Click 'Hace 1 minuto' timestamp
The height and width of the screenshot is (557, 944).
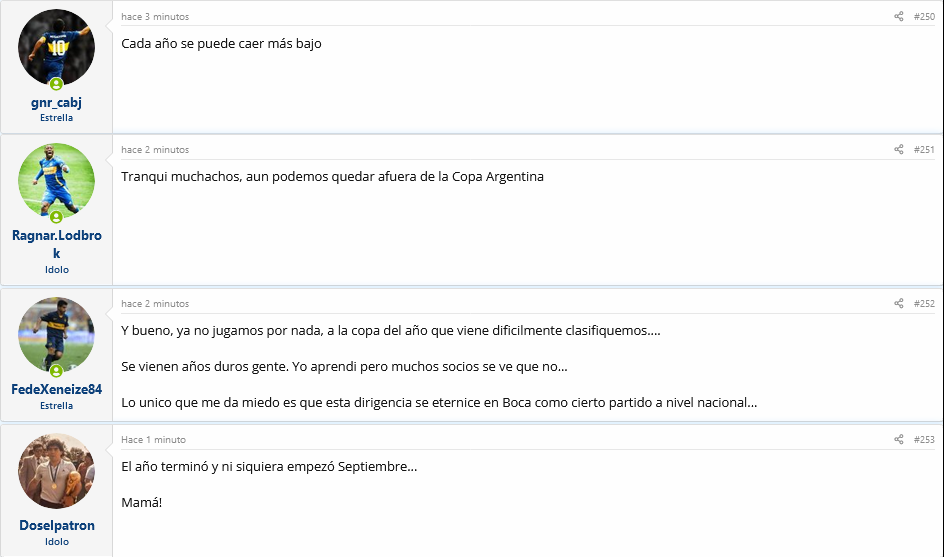[x=154, y=440]
